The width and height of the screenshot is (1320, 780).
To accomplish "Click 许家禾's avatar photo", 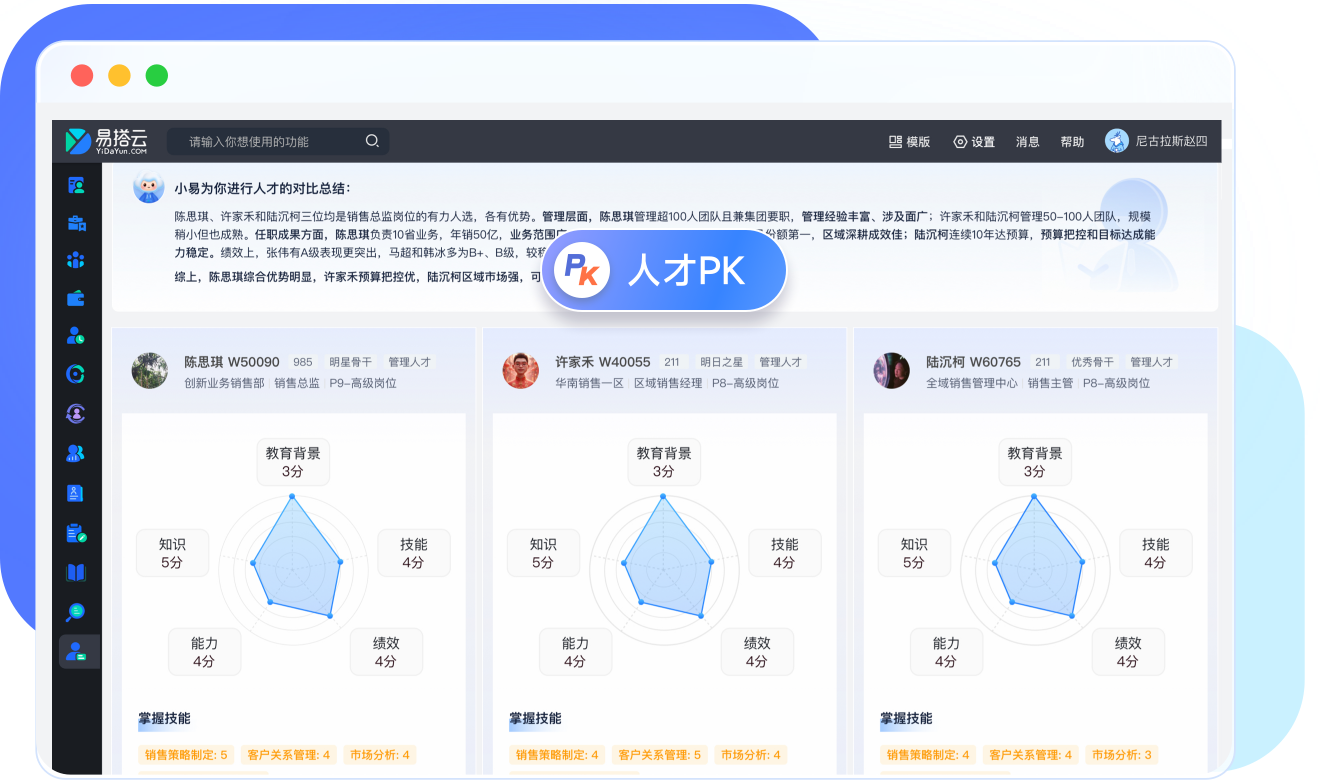I will pyautogui.click(x=521, y=370).
